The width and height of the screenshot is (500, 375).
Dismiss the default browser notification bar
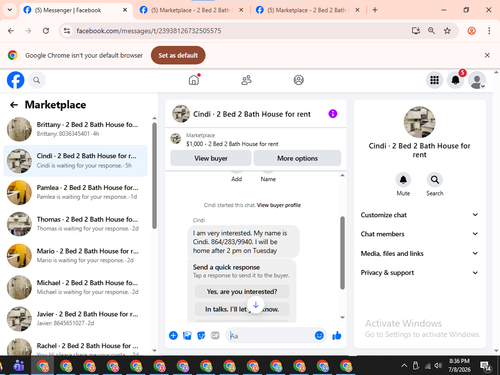[487, 55]
